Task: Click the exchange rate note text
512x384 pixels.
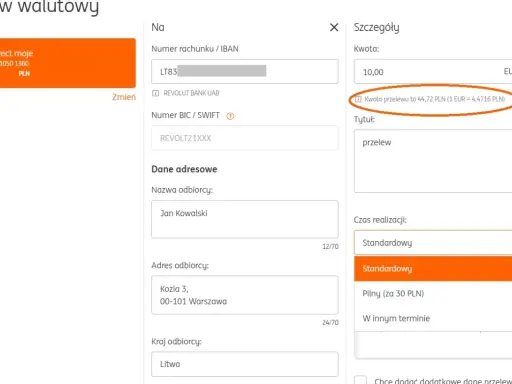Action: (x=435, y=99)
